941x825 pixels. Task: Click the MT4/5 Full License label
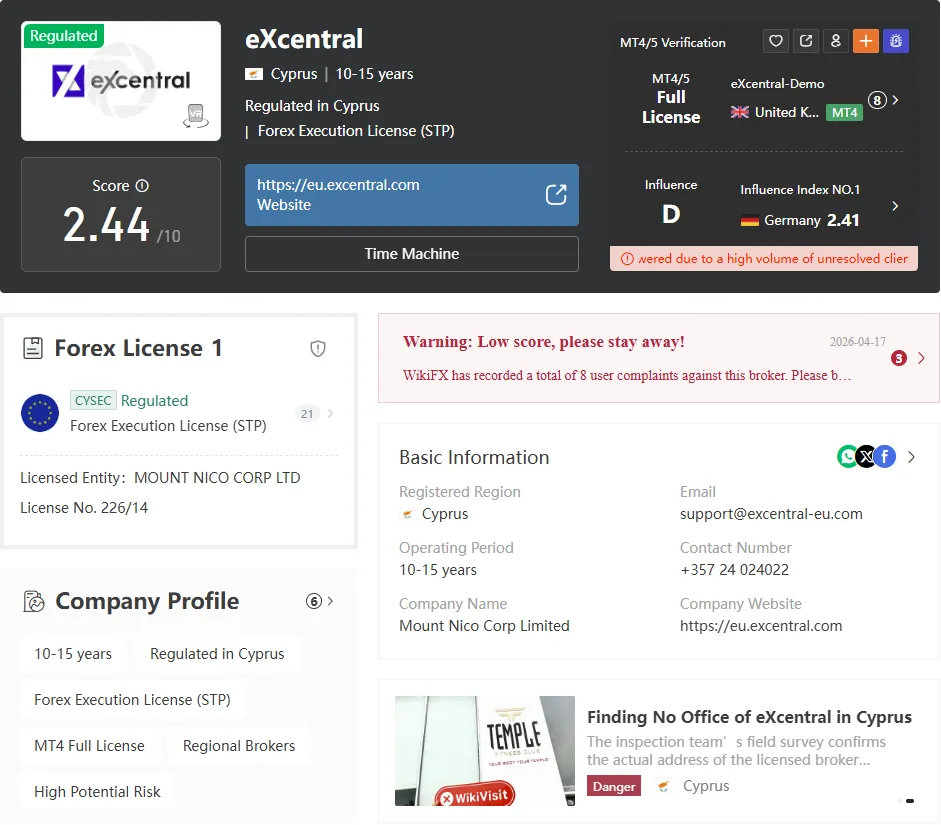click(671, 99)
